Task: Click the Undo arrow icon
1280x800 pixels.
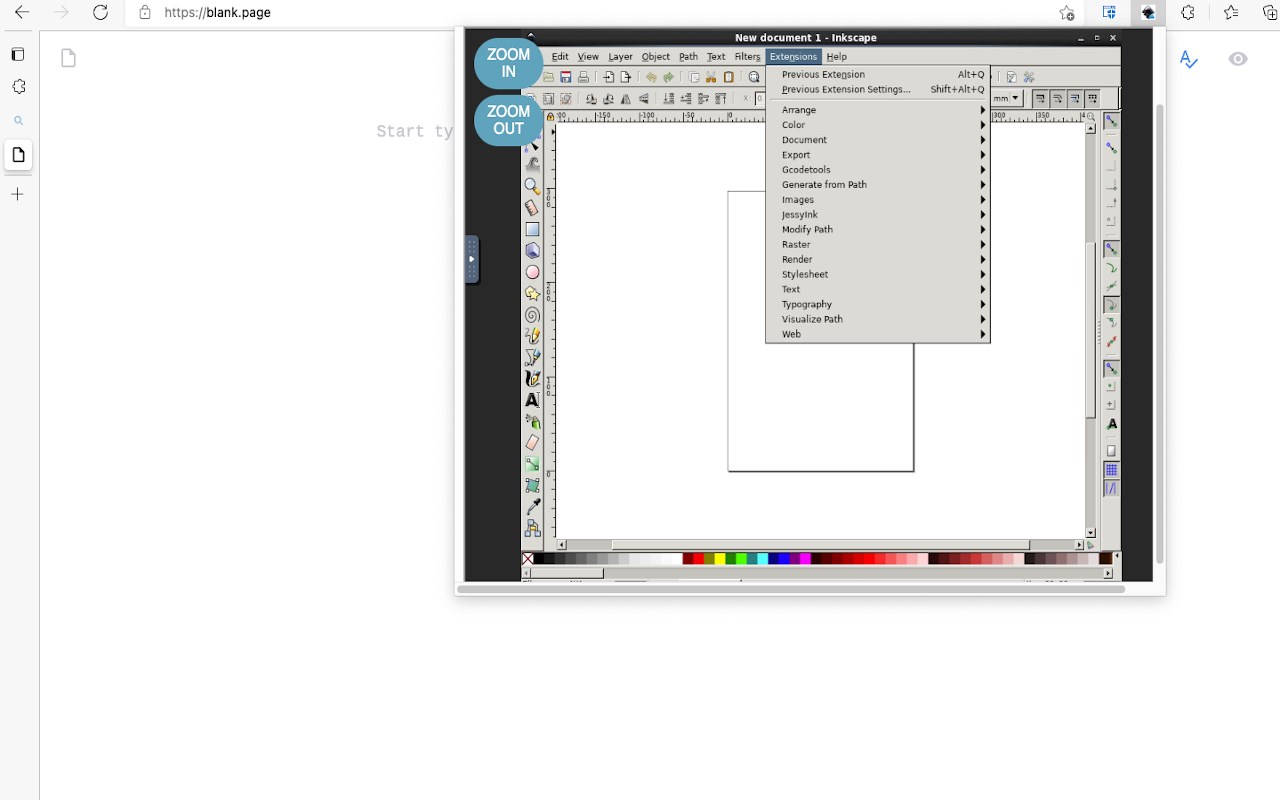Action: coord(651,77)
